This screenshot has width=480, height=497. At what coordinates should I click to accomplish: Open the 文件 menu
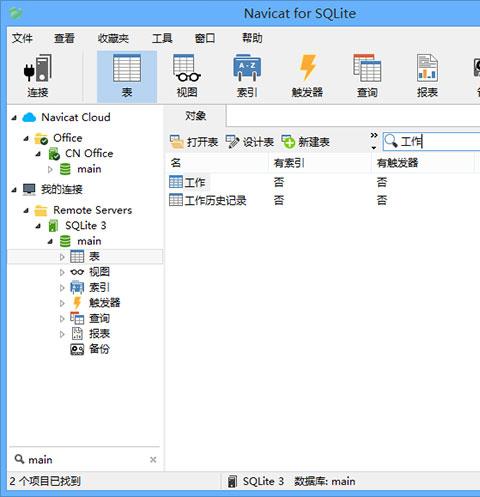pos(22,38)
